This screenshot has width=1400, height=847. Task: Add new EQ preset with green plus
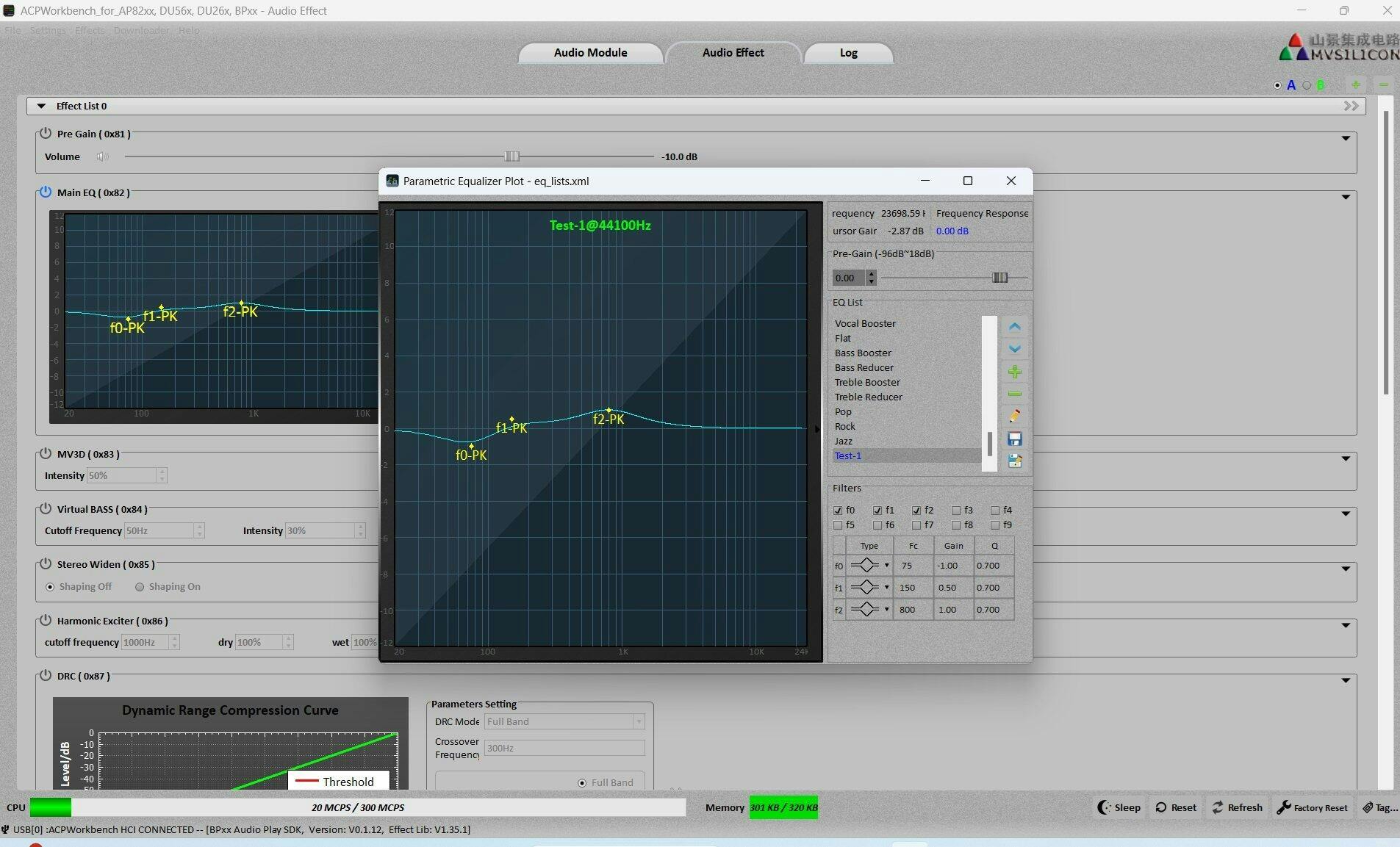click(1014, 372)
